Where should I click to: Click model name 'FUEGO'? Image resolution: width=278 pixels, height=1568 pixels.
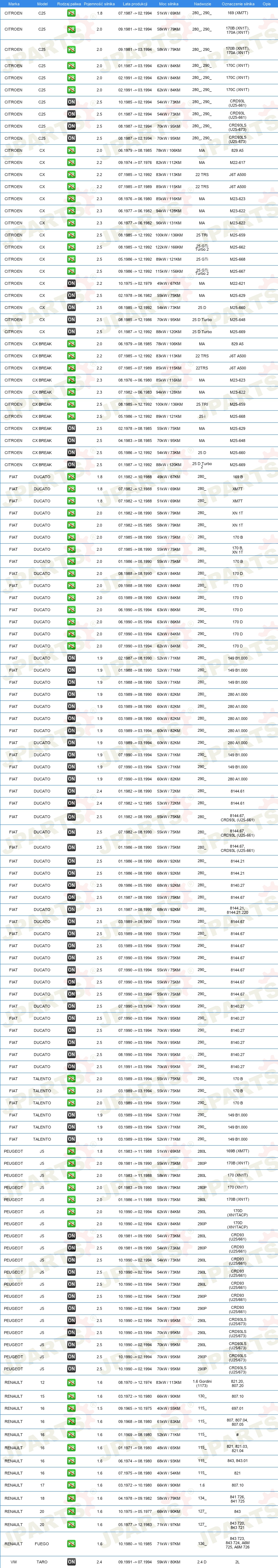(x=42, y=1544)
